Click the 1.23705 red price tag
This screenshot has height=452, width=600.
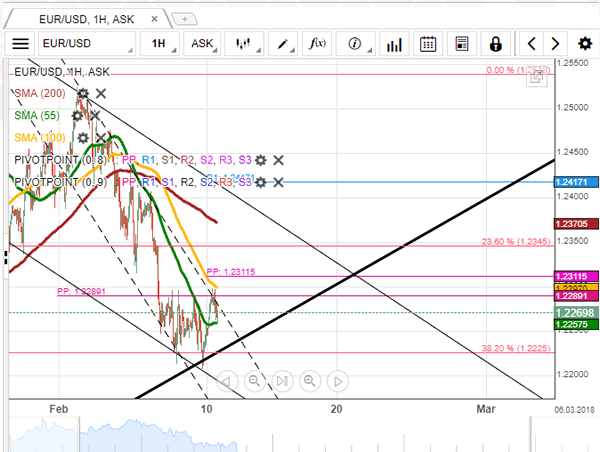pyautogui.click(x=576, y=224)
